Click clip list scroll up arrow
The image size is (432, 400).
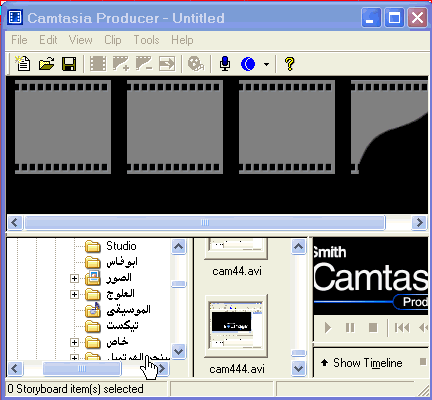pyautogui.click(x=299, y=247)
